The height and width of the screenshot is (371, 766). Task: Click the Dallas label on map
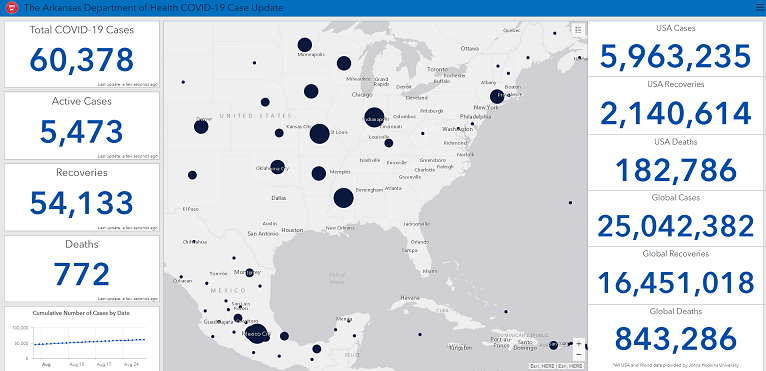point(279,198)
